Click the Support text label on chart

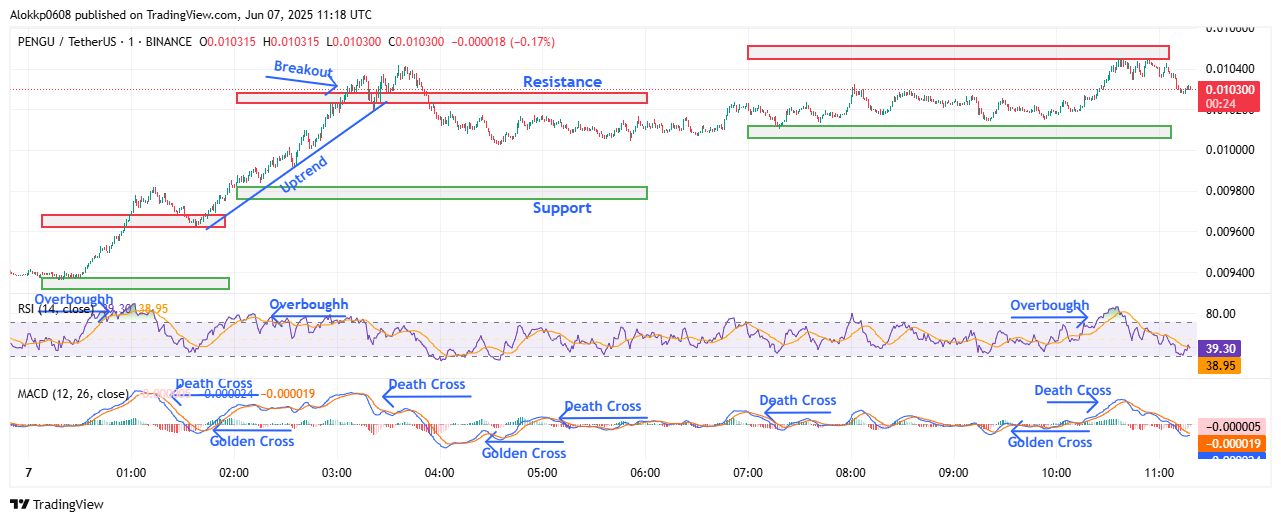562,208
